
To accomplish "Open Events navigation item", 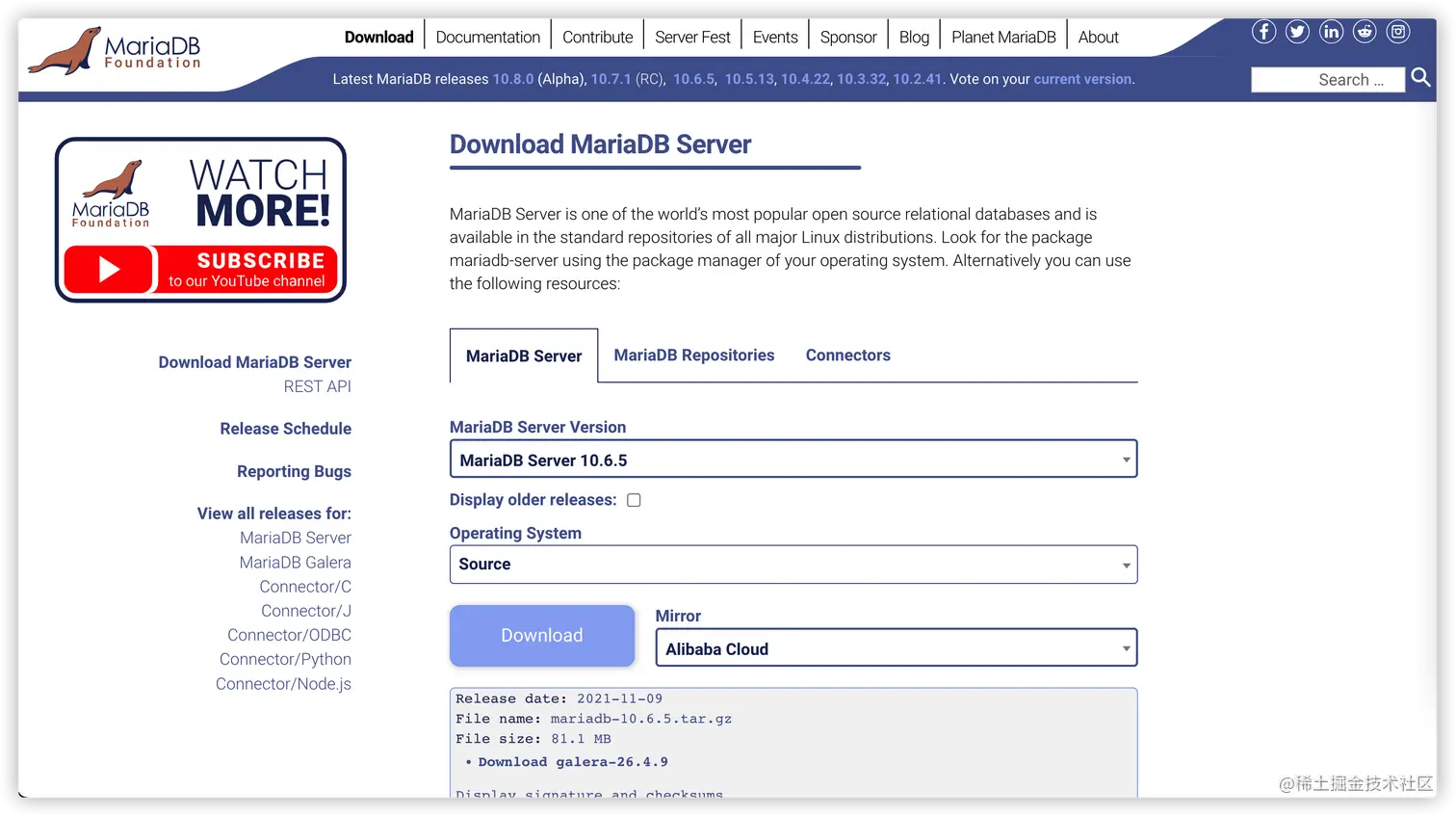I will [775, 37].
